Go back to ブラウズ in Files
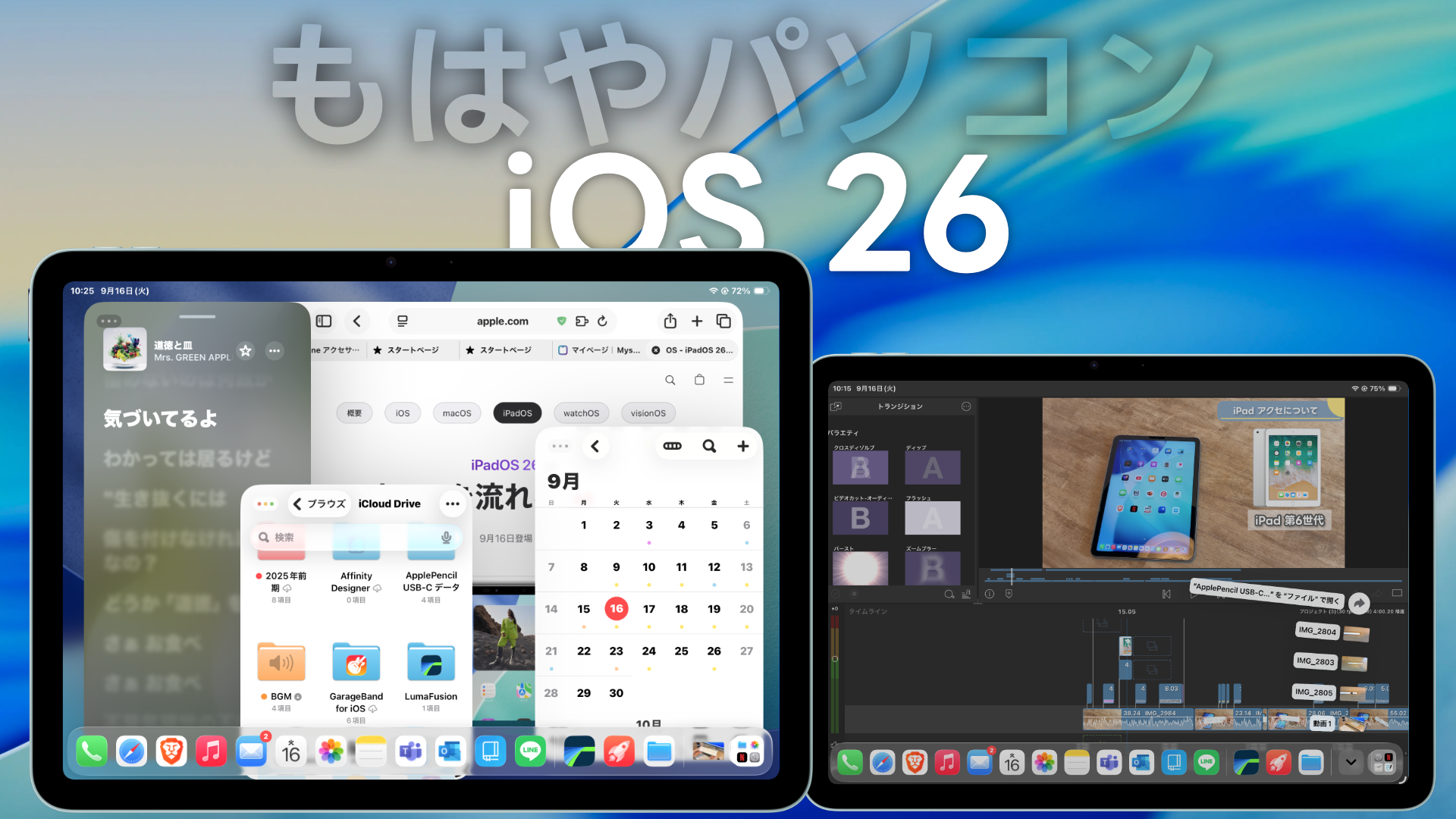The height and width of the screenshot is (819, 1456). [x=319, y=504]
